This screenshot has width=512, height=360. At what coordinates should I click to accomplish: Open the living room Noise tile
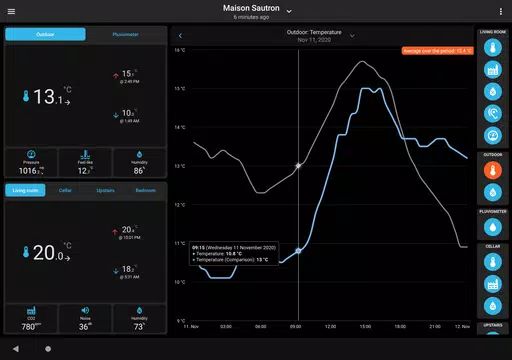[x=85, y=319]
